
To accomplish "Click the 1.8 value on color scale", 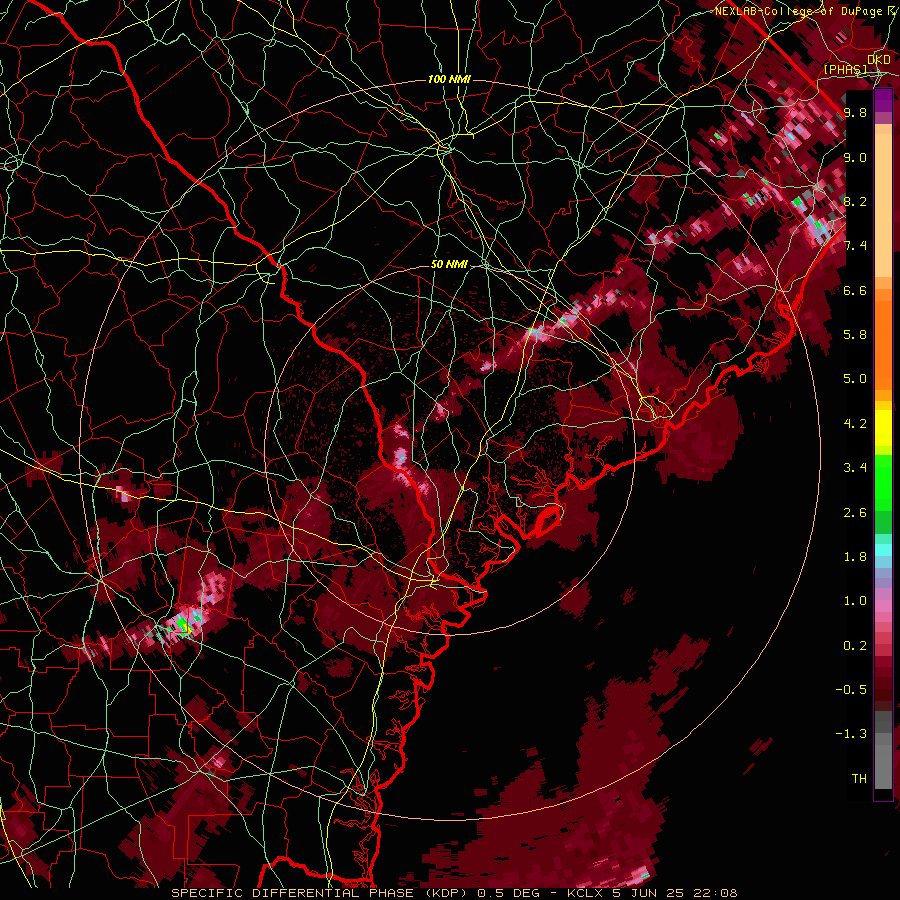I will click(x=855, y=557).
